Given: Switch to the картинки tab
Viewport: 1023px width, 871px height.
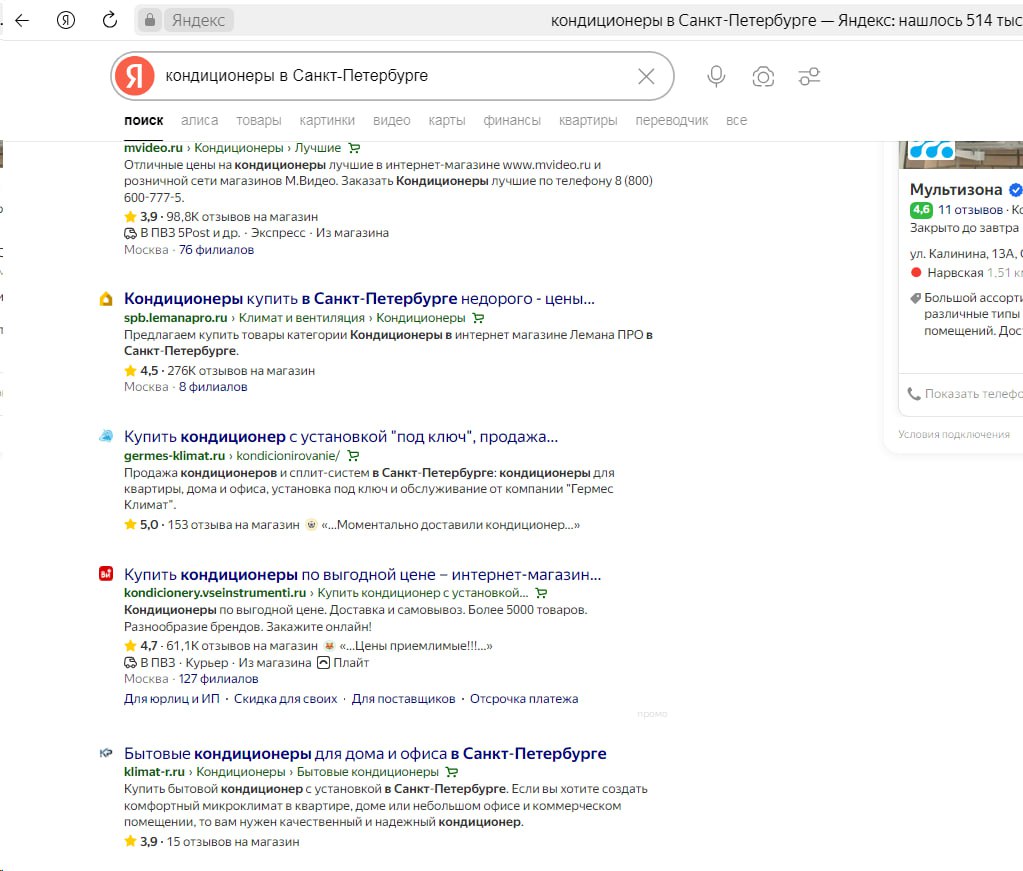Looking at the screenshot, I should pyautogui.click(x=327, y=120).
